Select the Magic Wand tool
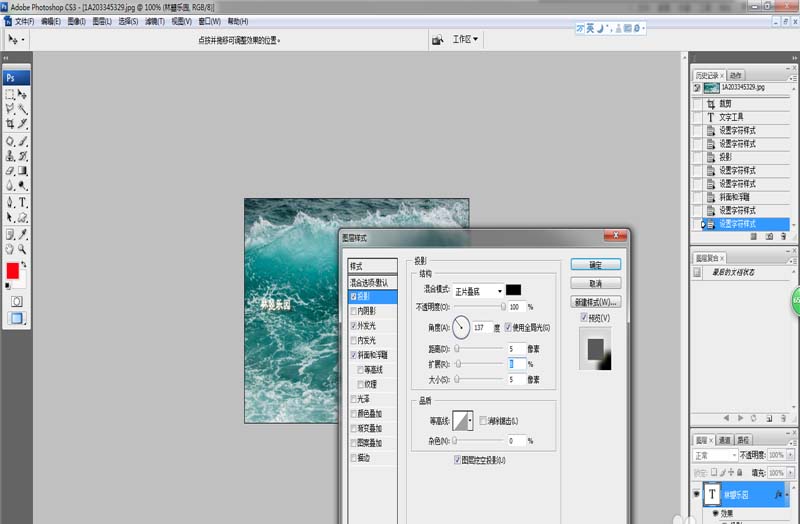800x524 pixels. coord(22,109)
